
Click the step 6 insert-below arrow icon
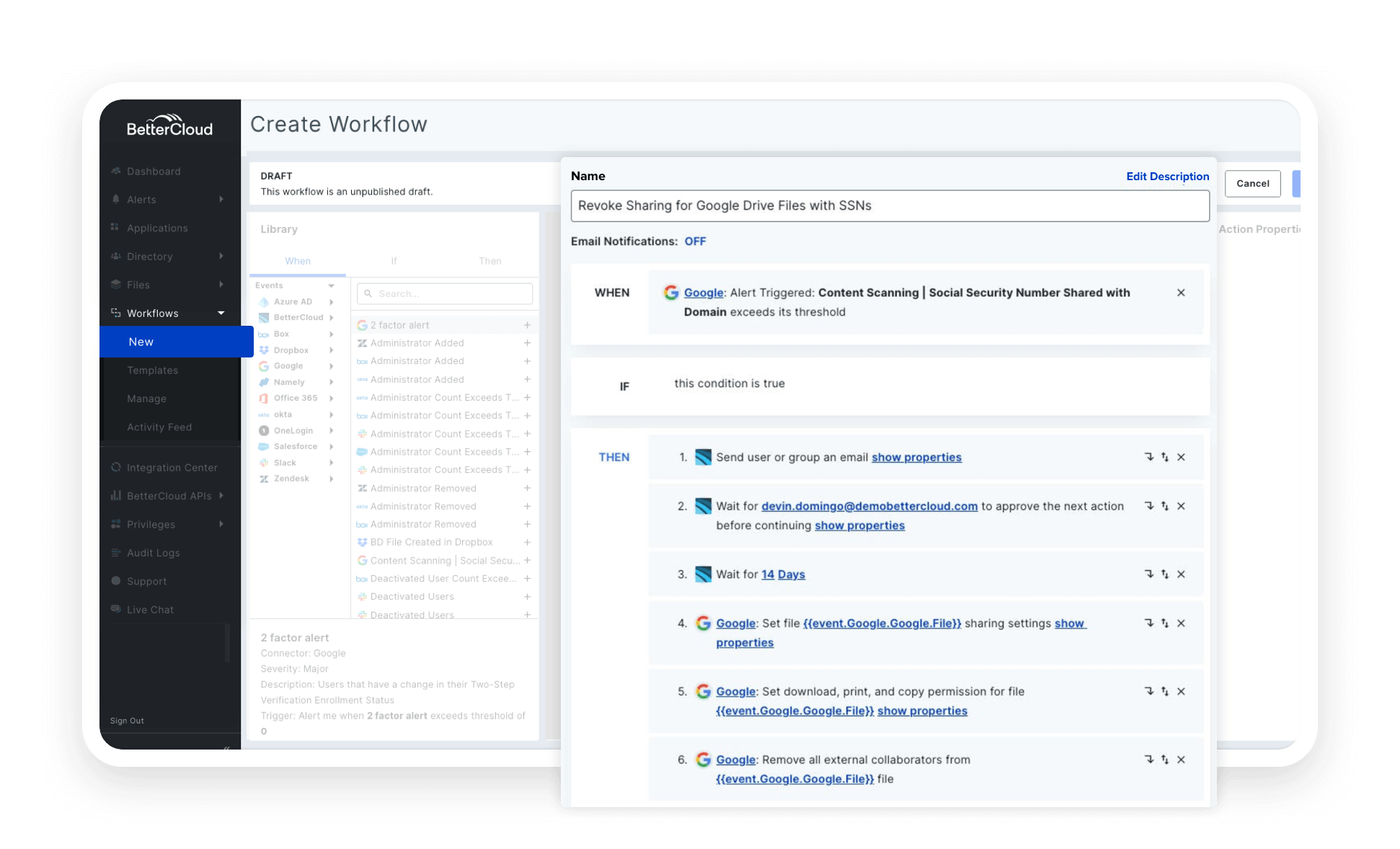tap(1149, 760)
